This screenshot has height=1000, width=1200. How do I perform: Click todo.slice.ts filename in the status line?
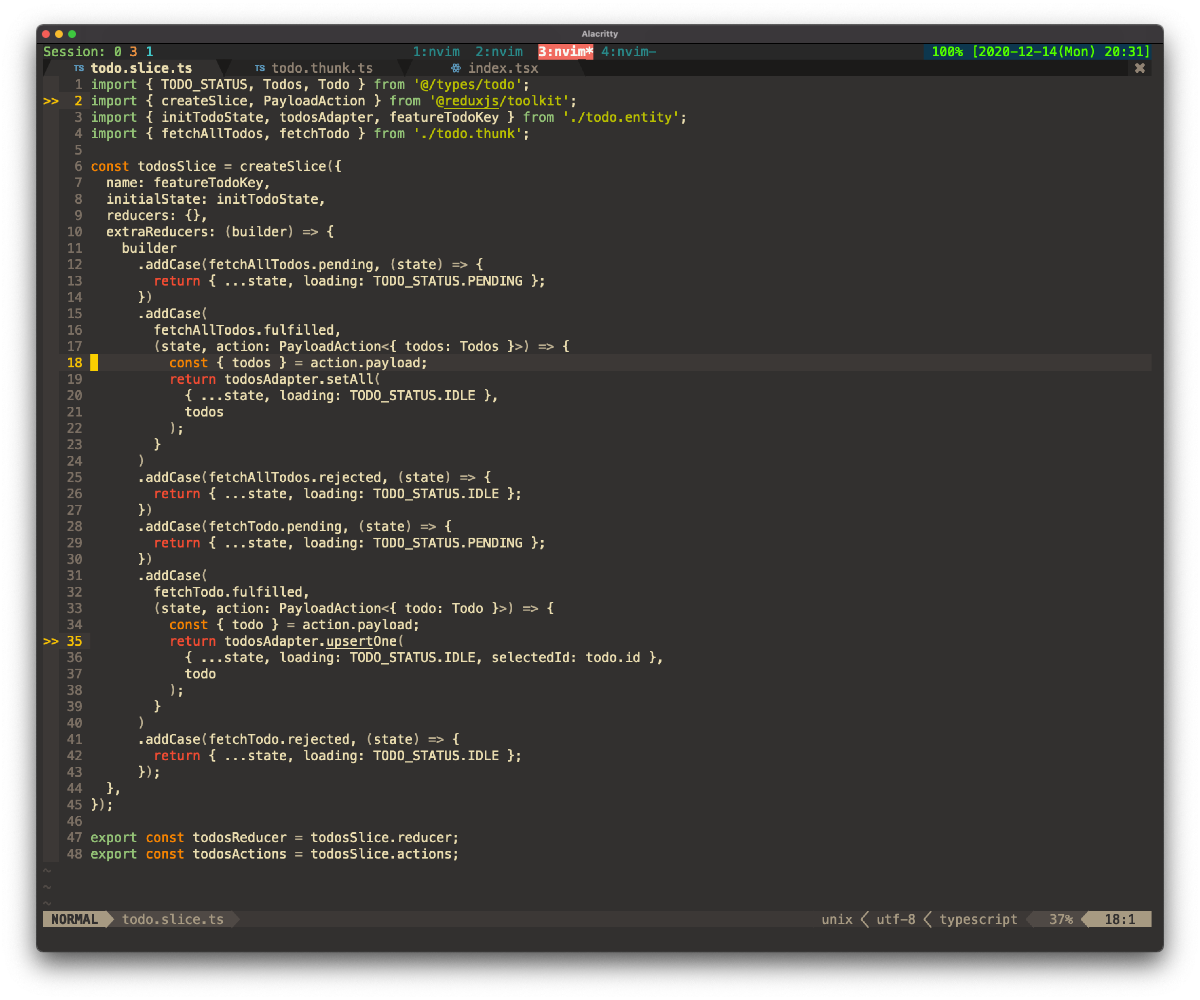[x=173, y=919]
